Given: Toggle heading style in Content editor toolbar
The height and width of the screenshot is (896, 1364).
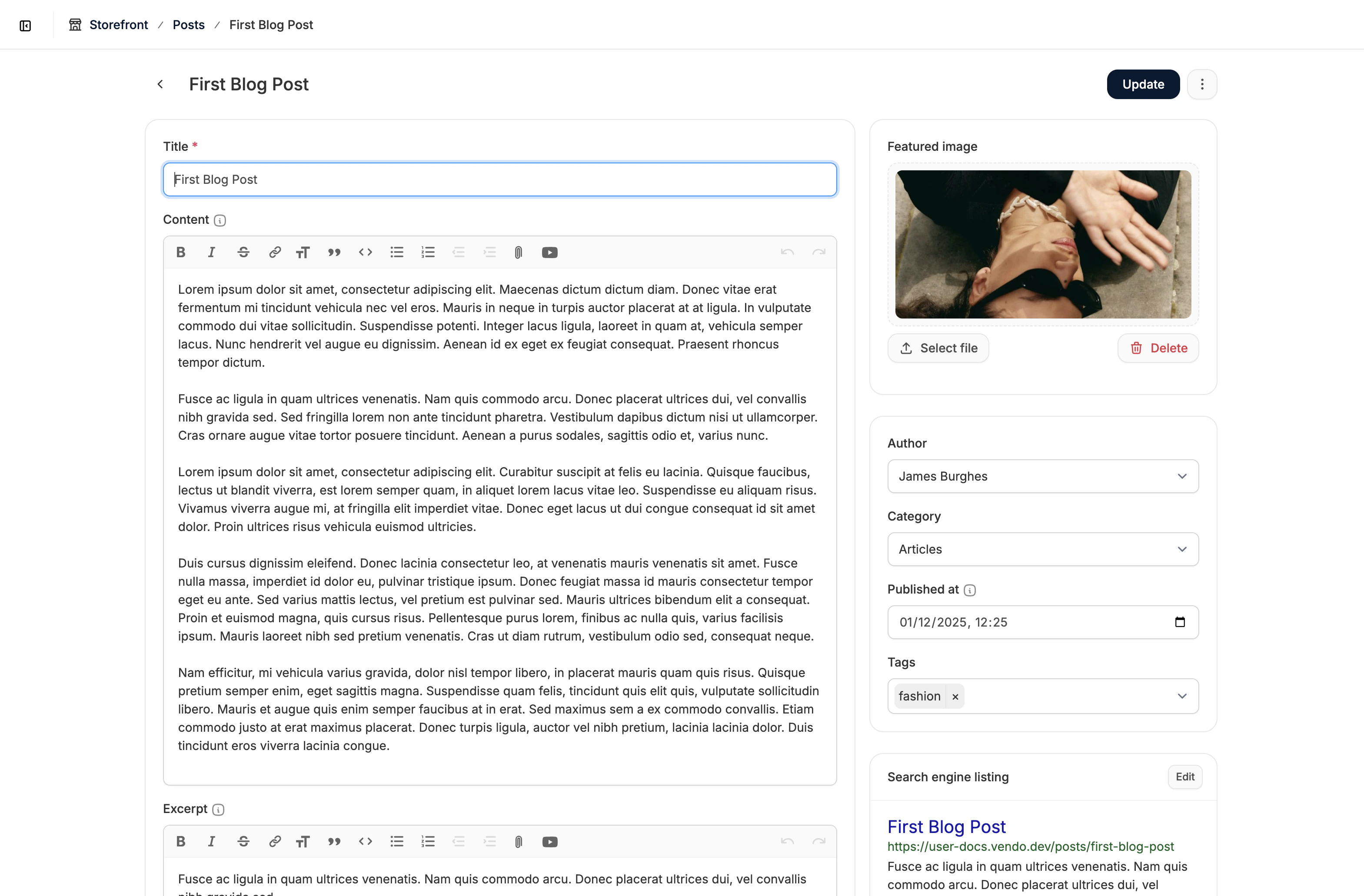Looking at the screenshot, I should click(303, 252).
